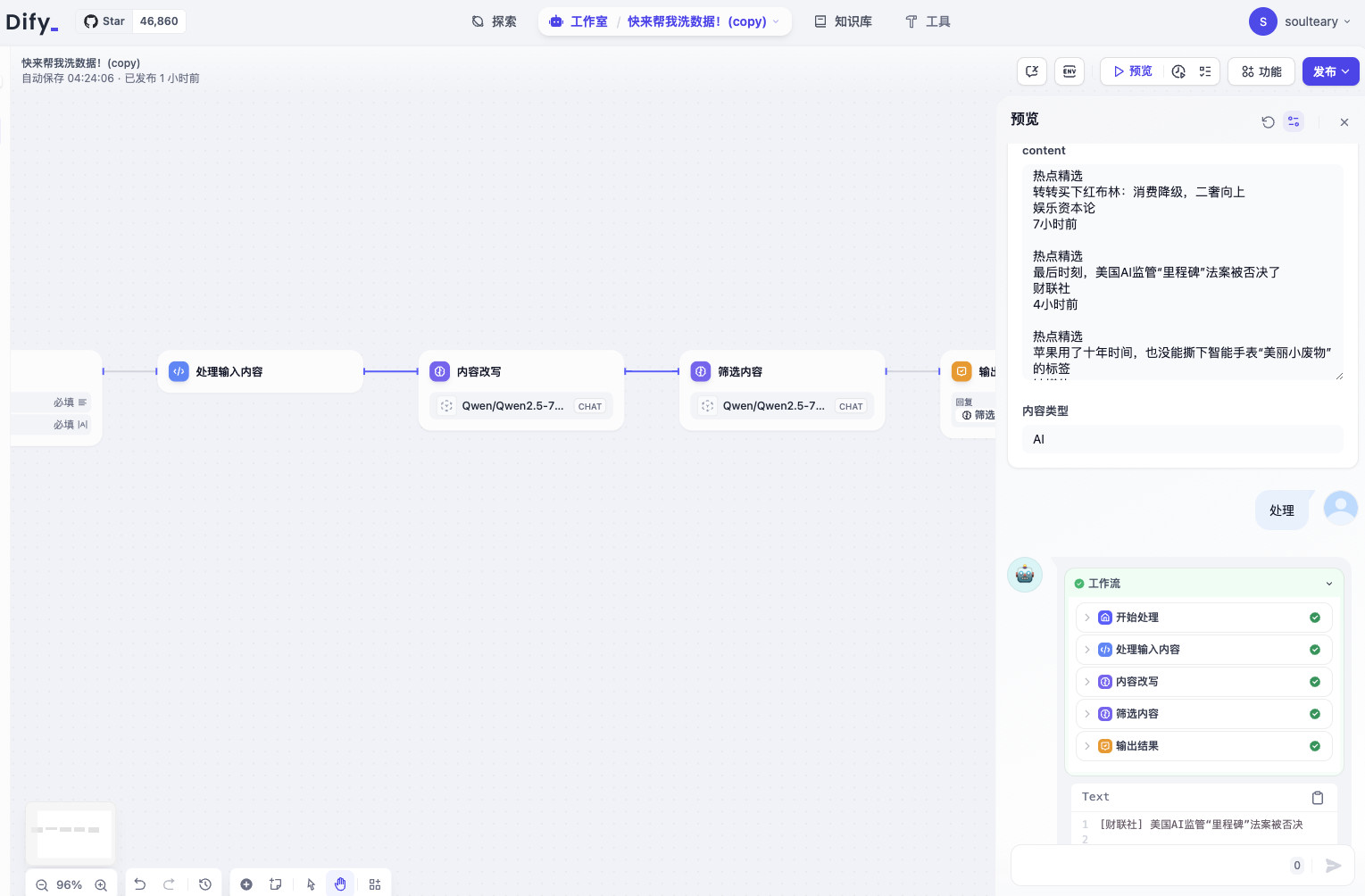Image resolution: width=1365 pixels, height=896 pixels.
Task: Click the orange answer node icon
Action: coord(961,371)
